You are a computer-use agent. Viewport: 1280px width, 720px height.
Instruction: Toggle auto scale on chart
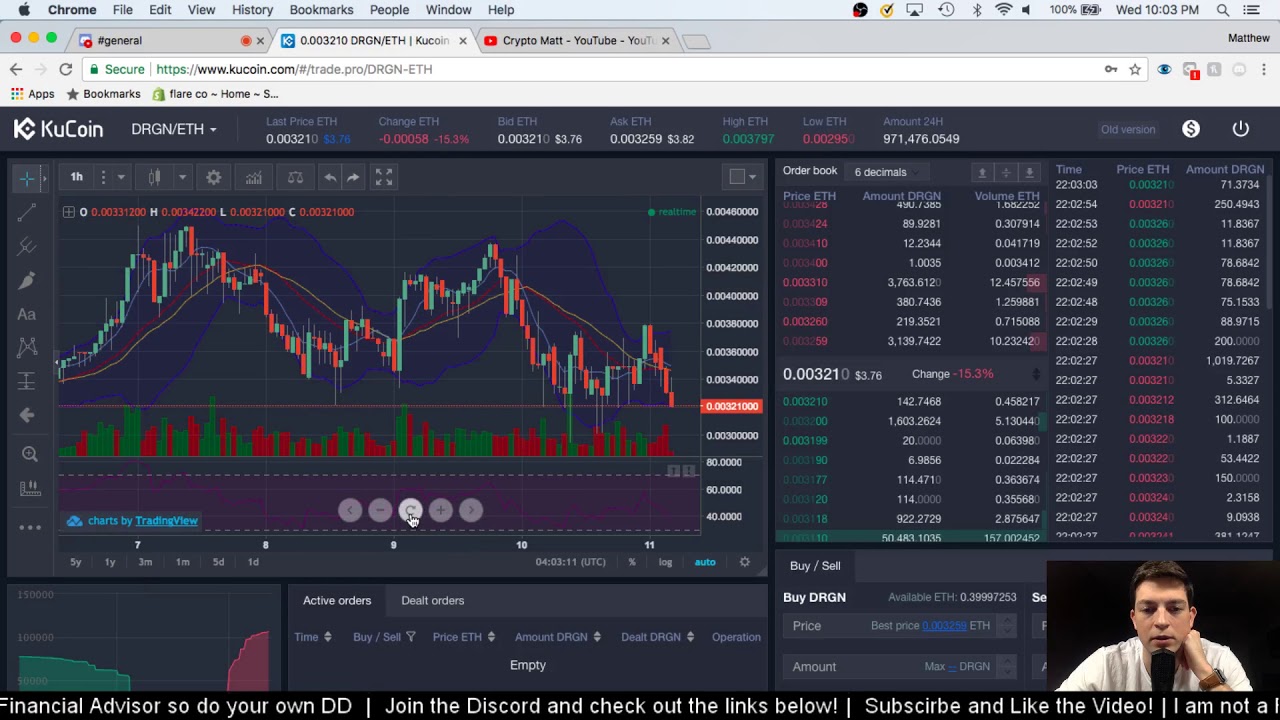coord(705,562)
